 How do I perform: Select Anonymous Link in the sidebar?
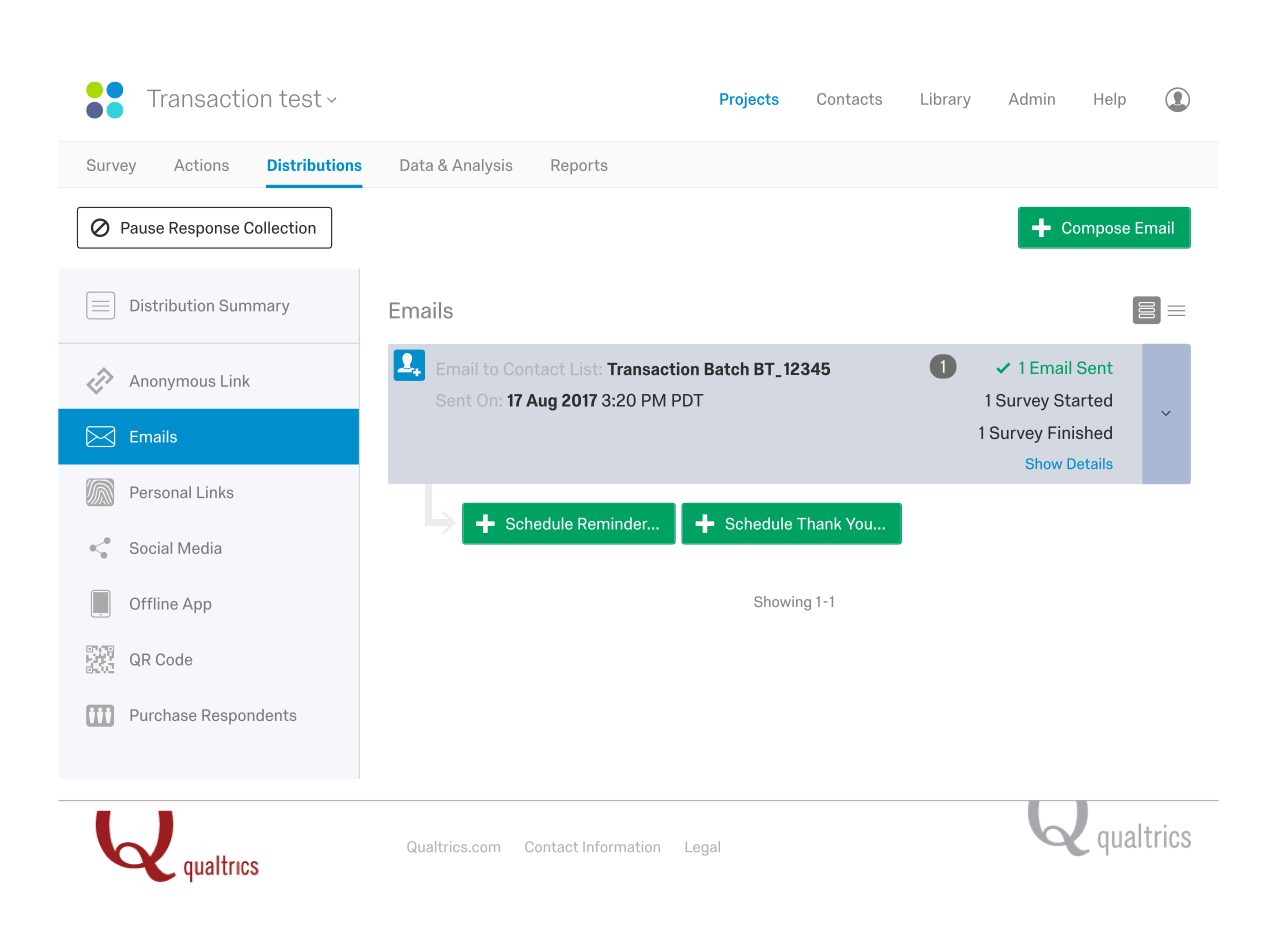coord(209,381)
